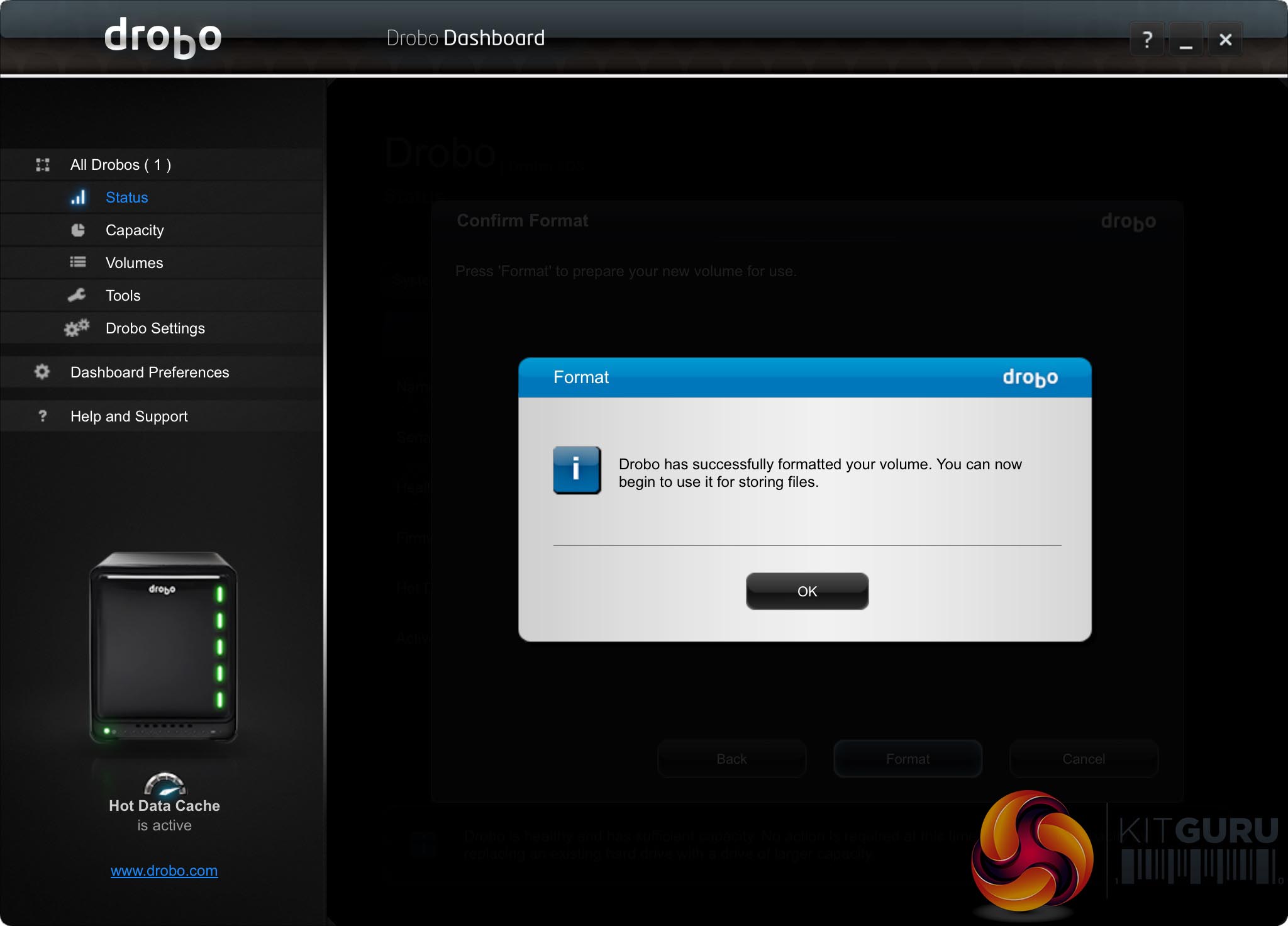This screenshot has height=926, width=1288.
Task: Click the Drobo device image
Action: point(164,648)
